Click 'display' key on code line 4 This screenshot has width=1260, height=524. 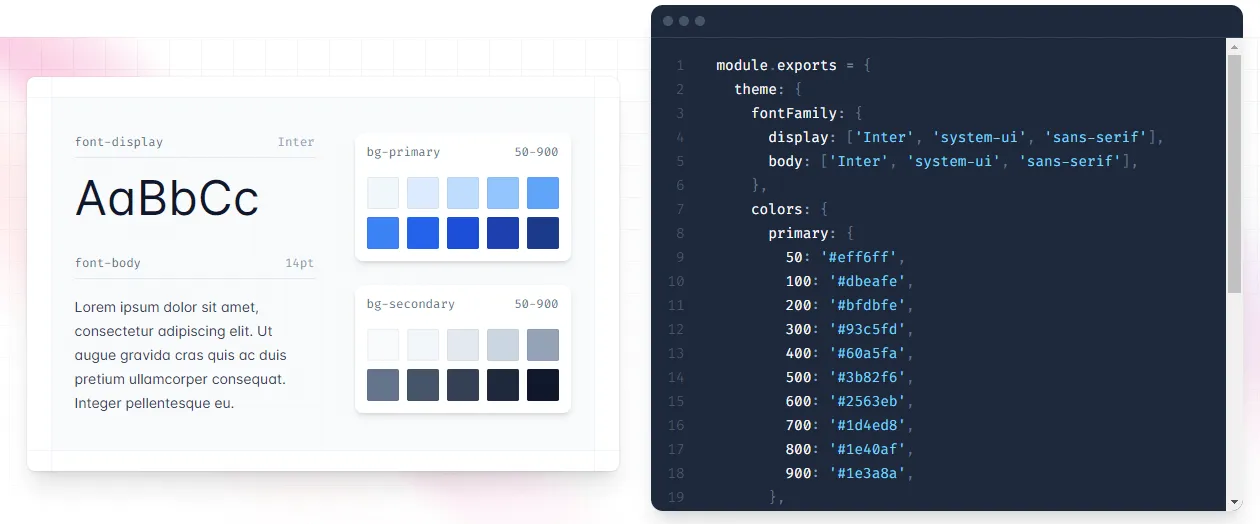(798, 137)
